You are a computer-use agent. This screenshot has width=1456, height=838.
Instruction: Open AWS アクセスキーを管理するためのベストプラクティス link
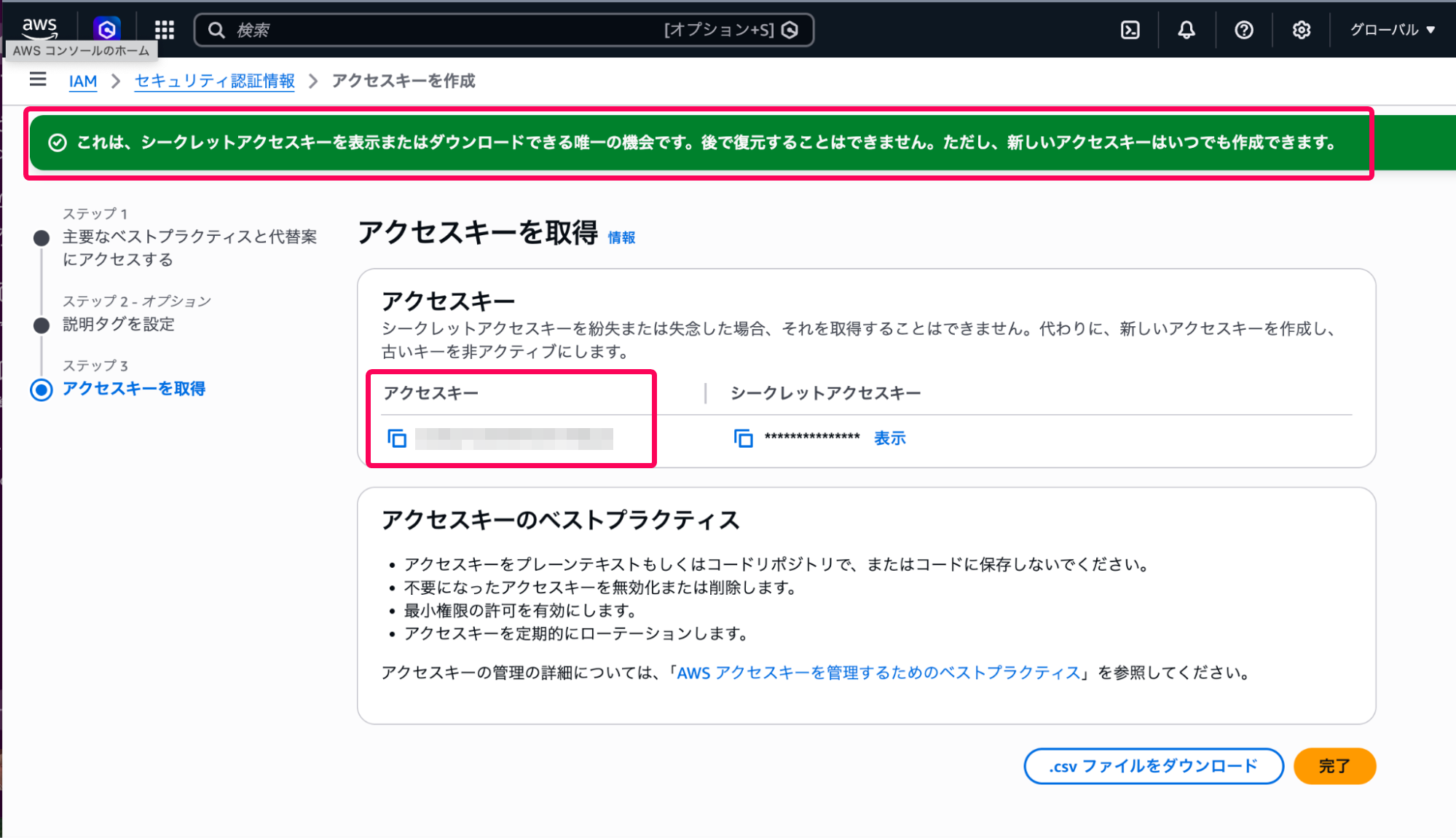[878, 673]
